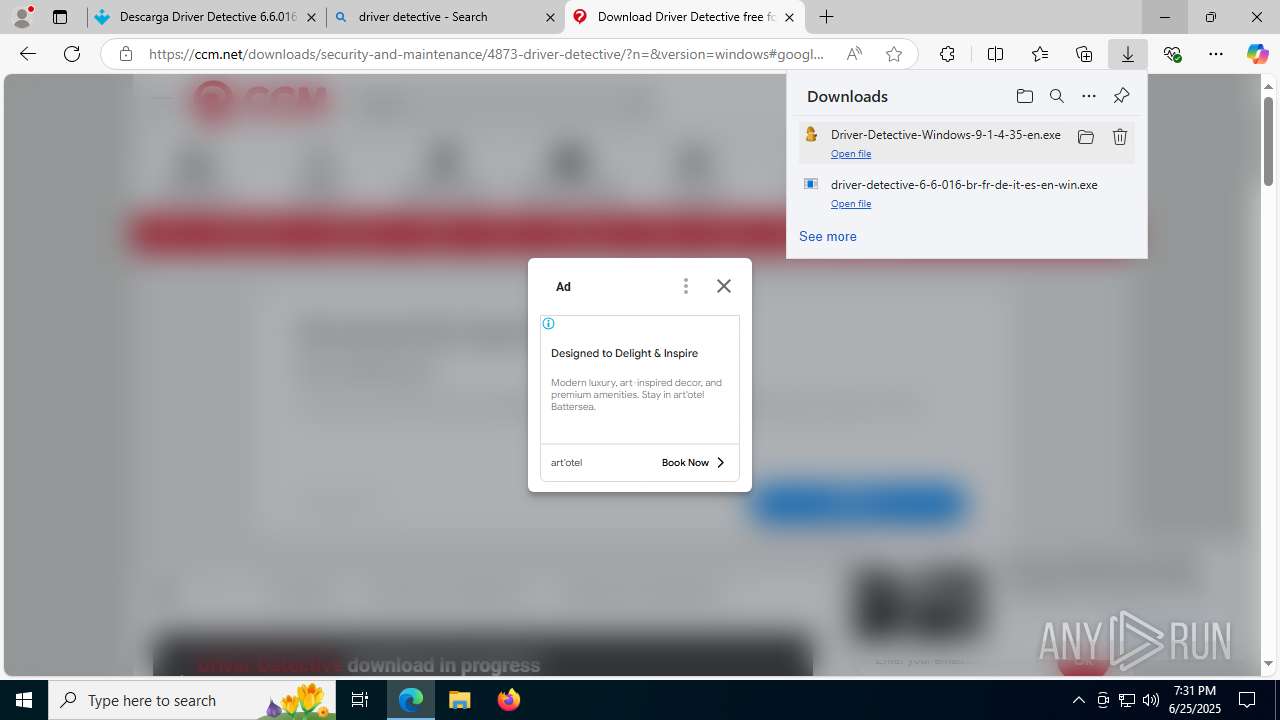Switch to driver detective Search tab
This screenshot has width=1280, height=720.
[445, 17]
